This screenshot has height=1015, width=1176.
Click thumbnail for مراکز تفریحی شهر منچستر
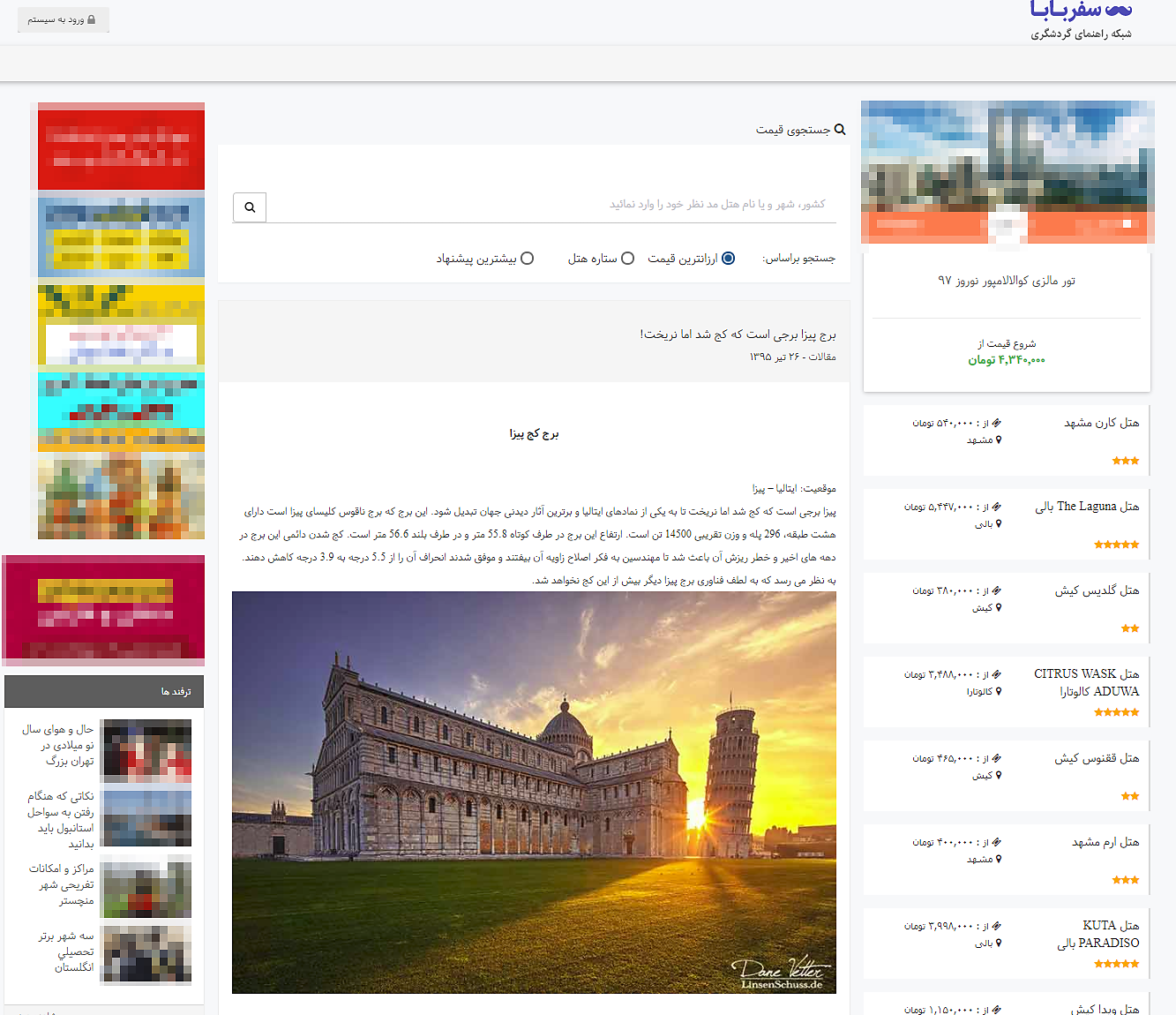(x=146, y=886)
